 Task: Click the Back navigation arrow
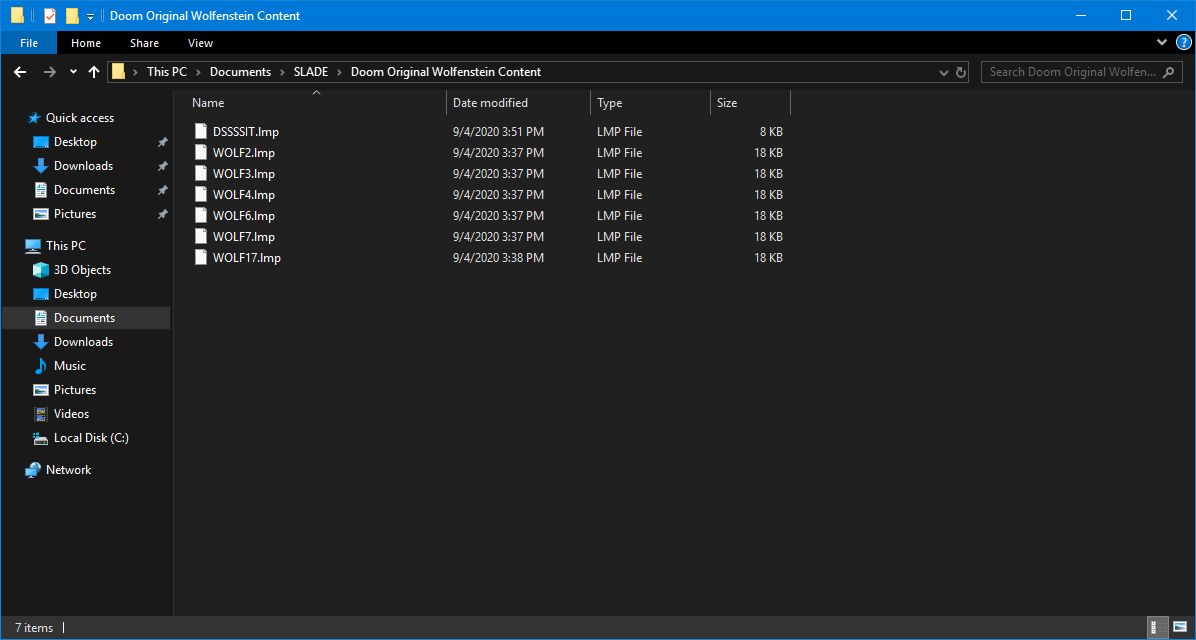point(21,72)
